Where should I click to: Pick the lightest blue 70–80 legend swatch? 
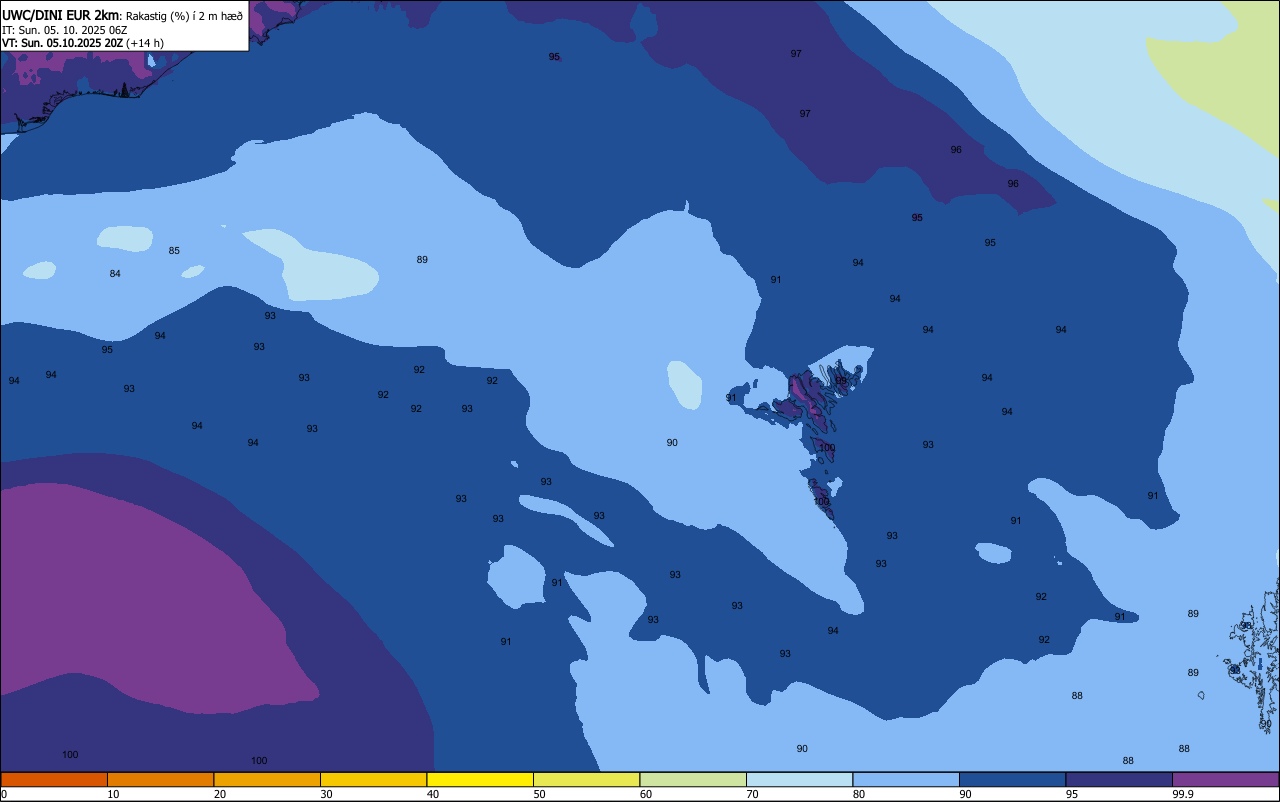(799, 779)
